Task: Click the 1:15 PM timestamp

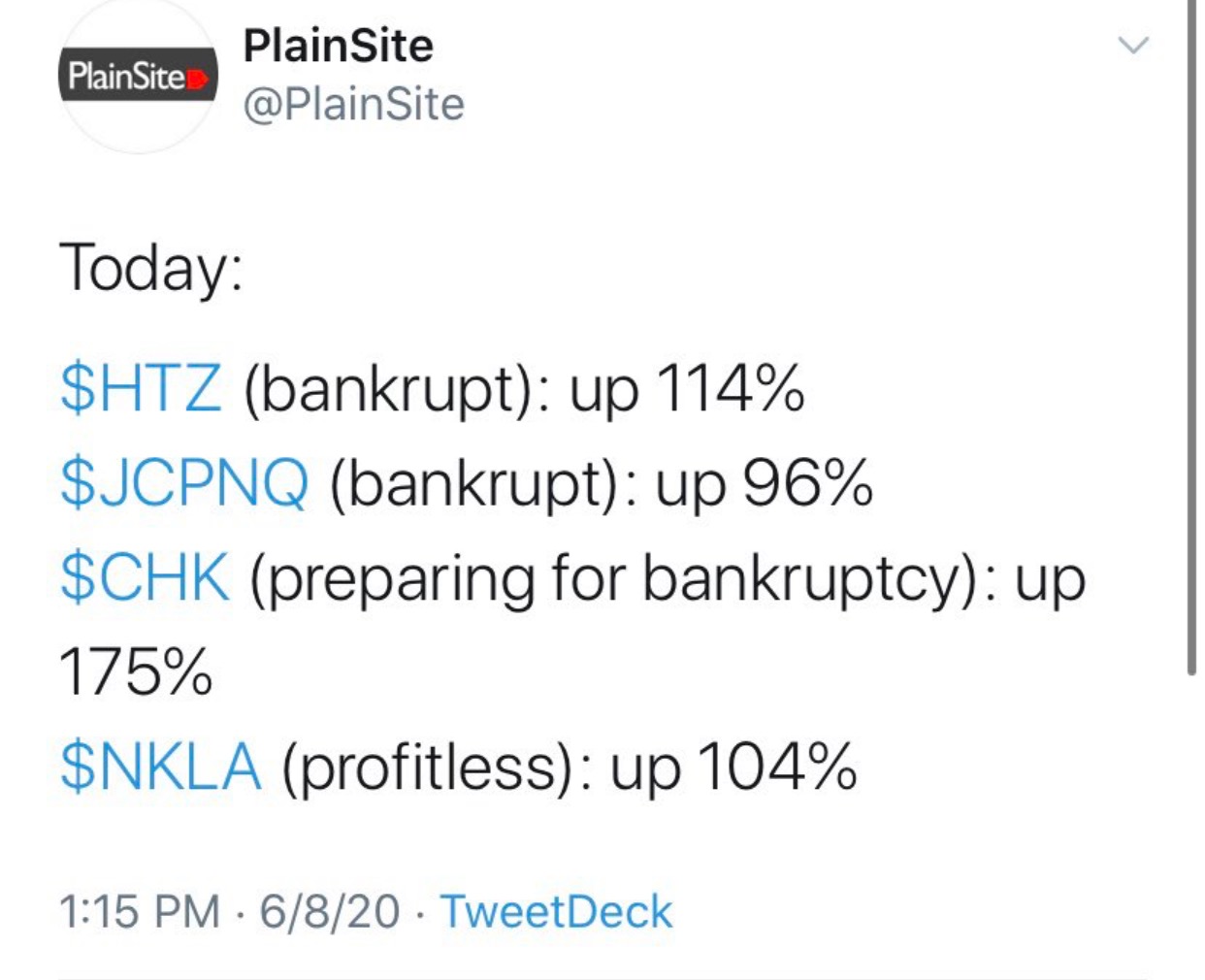Action: click(x=140, y=911)
